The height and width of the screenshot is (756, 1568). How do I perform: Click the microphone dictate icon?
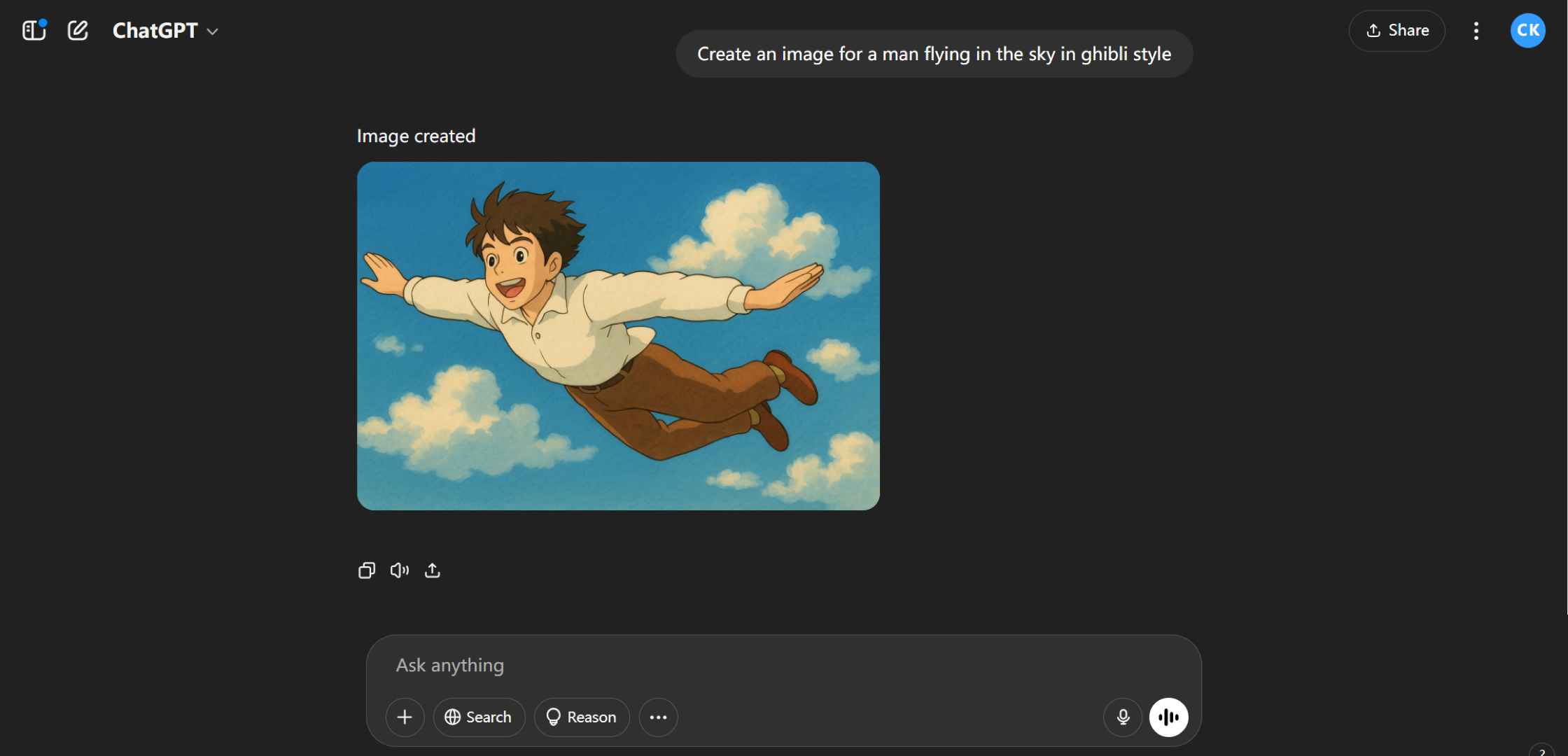click(1123, 717)
